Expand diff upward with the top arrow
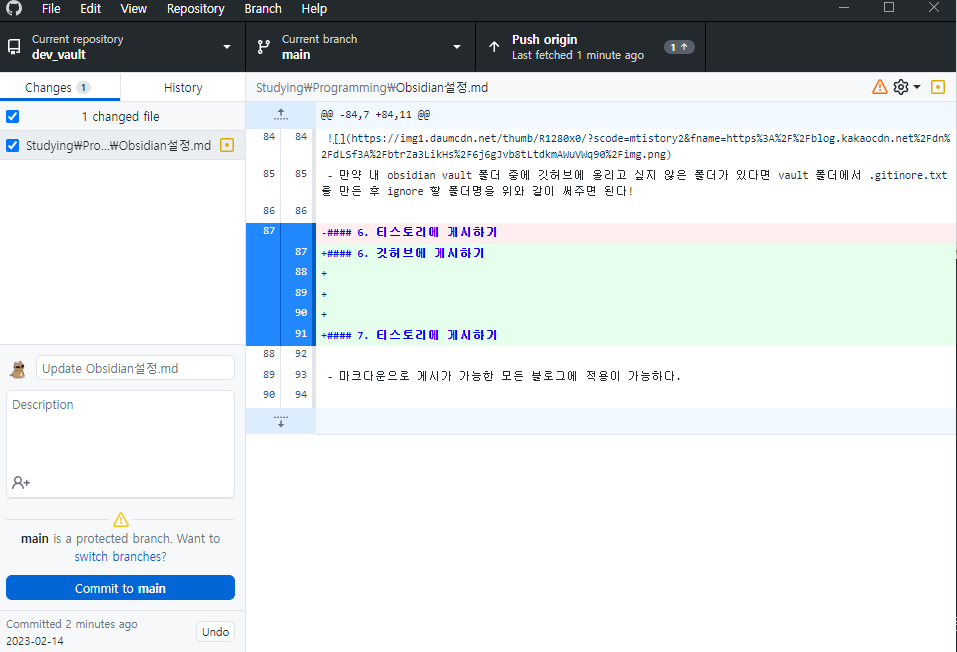 (x=281, y=114)
